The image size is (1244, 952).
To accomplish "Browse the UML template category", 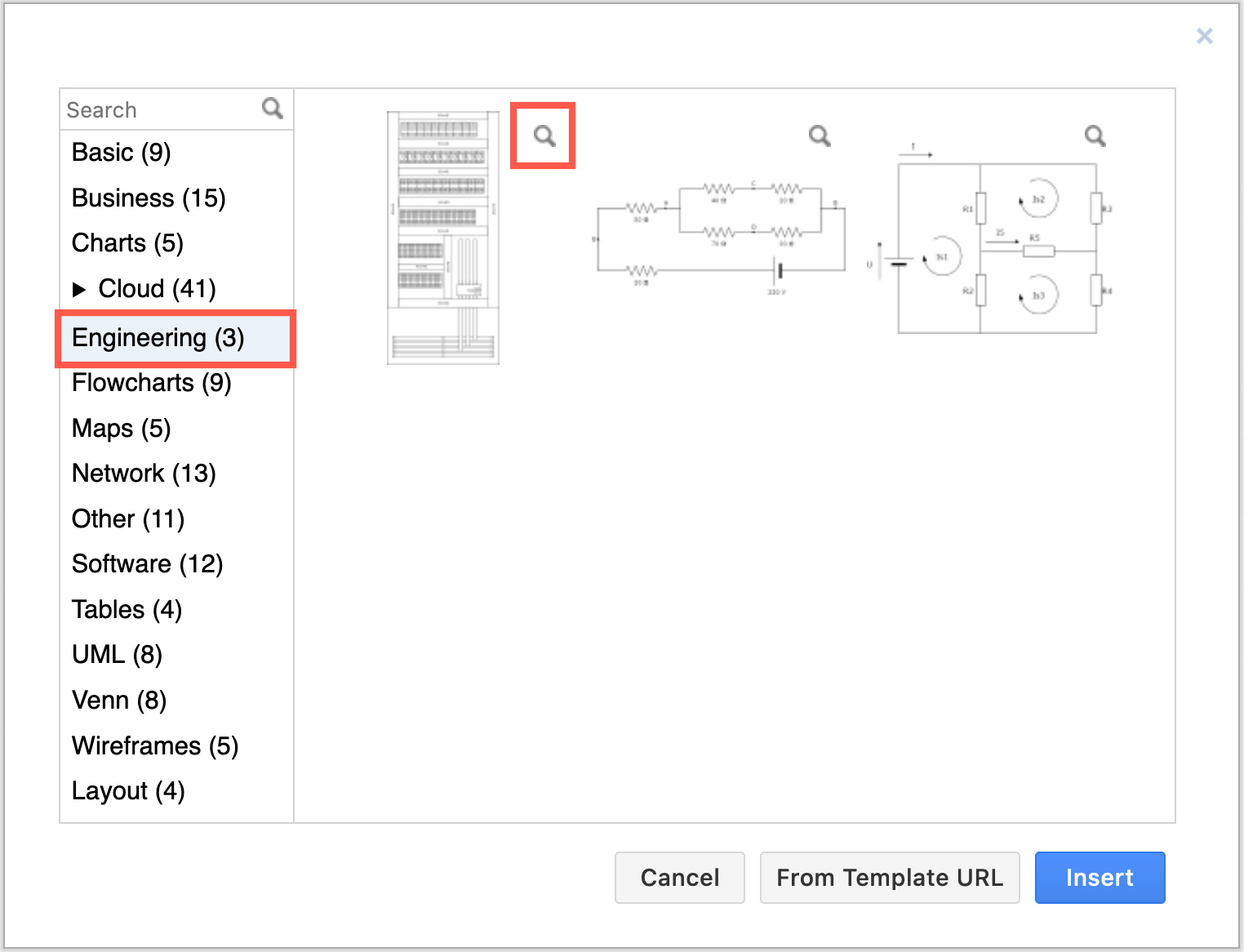I will tap(117, 654).
